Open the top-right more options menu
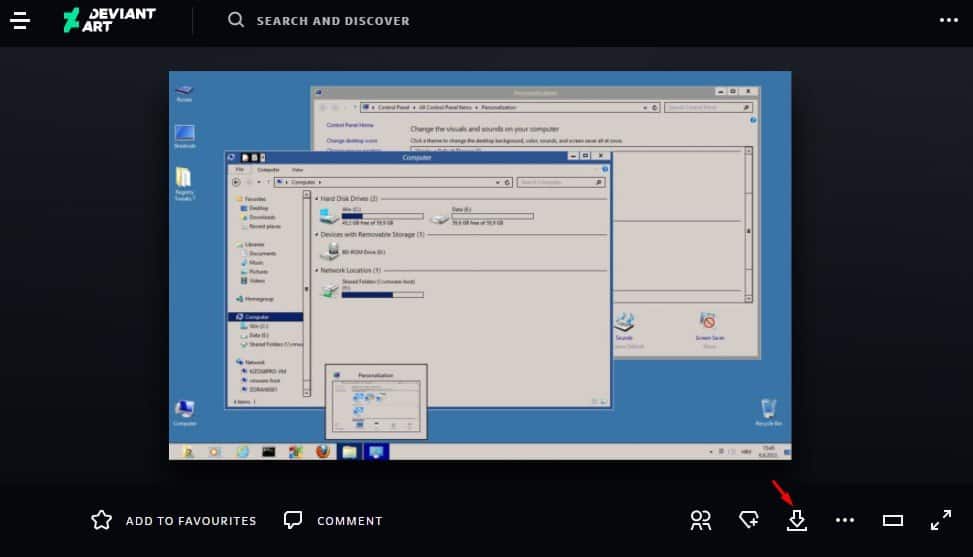The width and height of the screenshot is (973, 557). point(949,20)
